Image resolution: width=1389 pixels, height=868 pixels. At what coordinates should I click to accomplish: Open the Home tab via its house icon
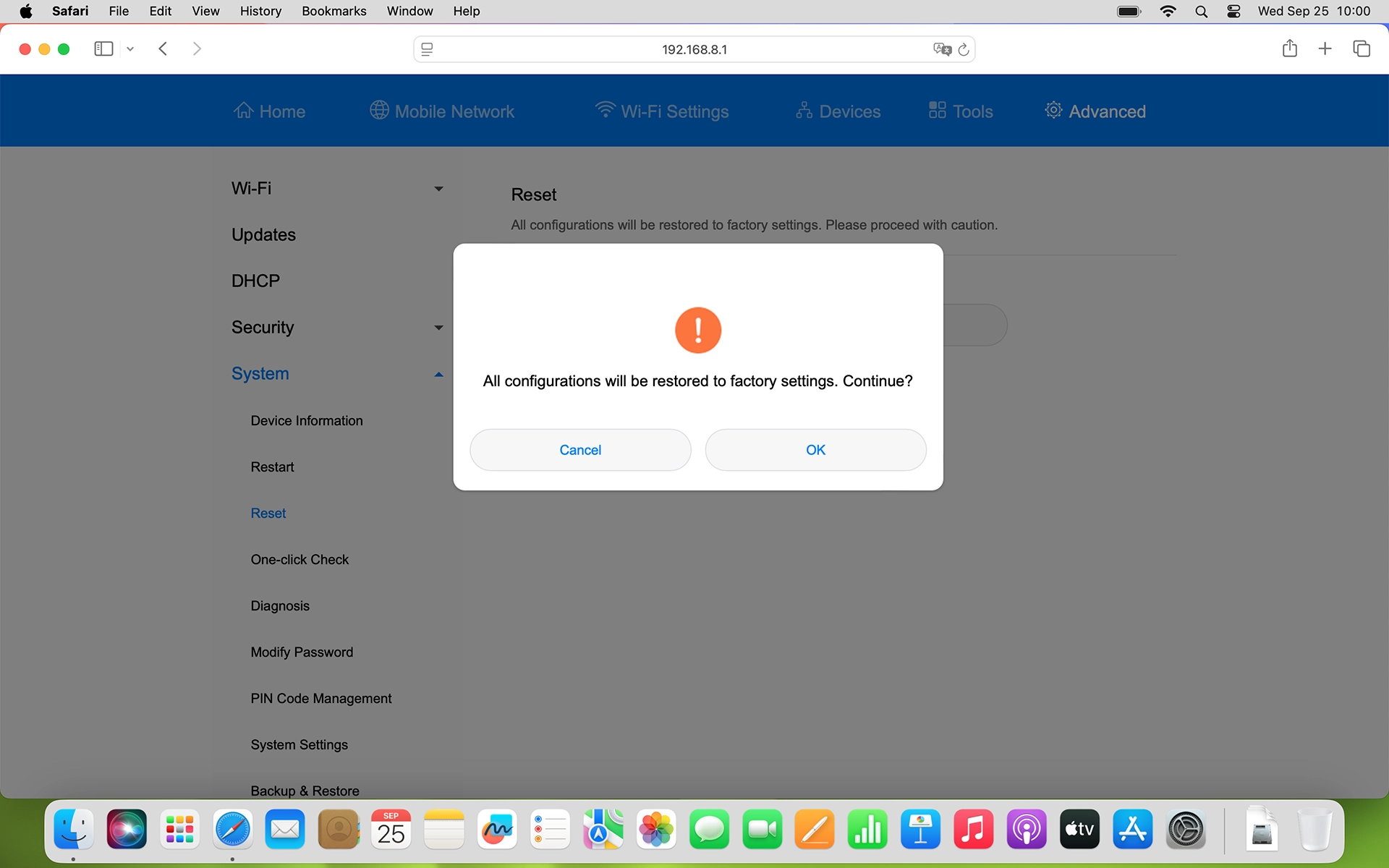[x=244, y=110]
